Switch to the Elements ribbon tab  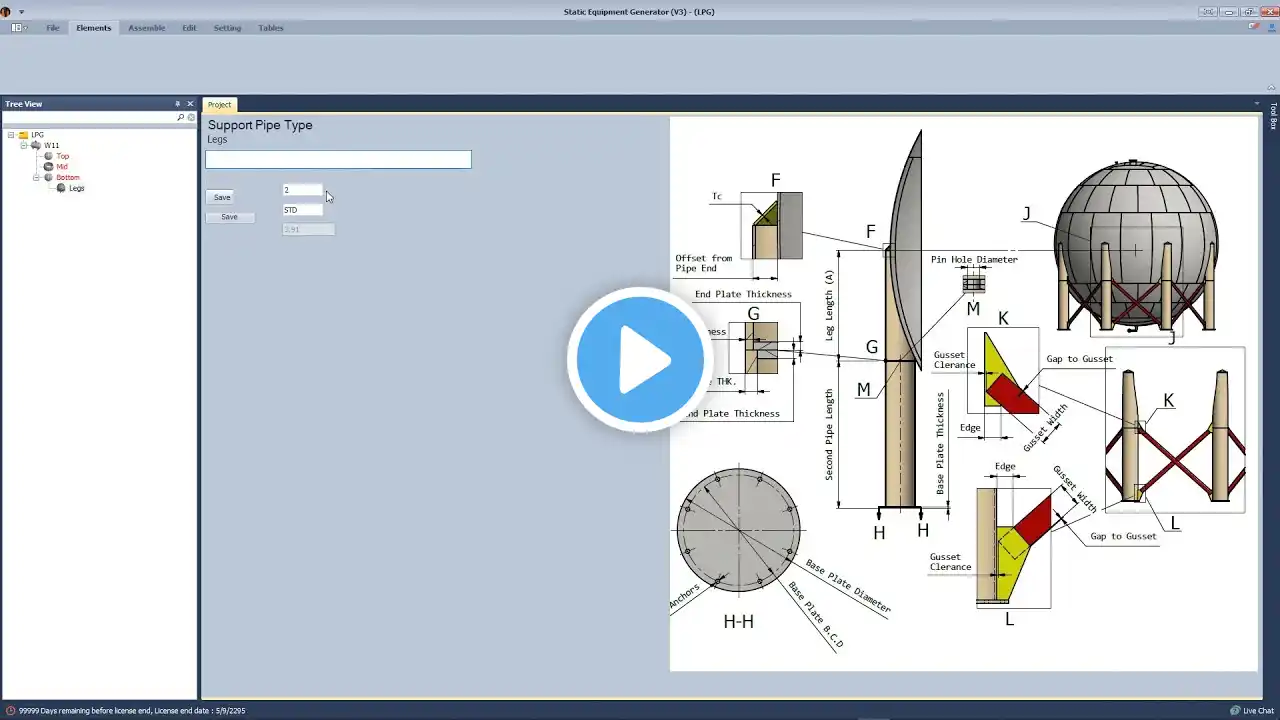click(94, 28)
